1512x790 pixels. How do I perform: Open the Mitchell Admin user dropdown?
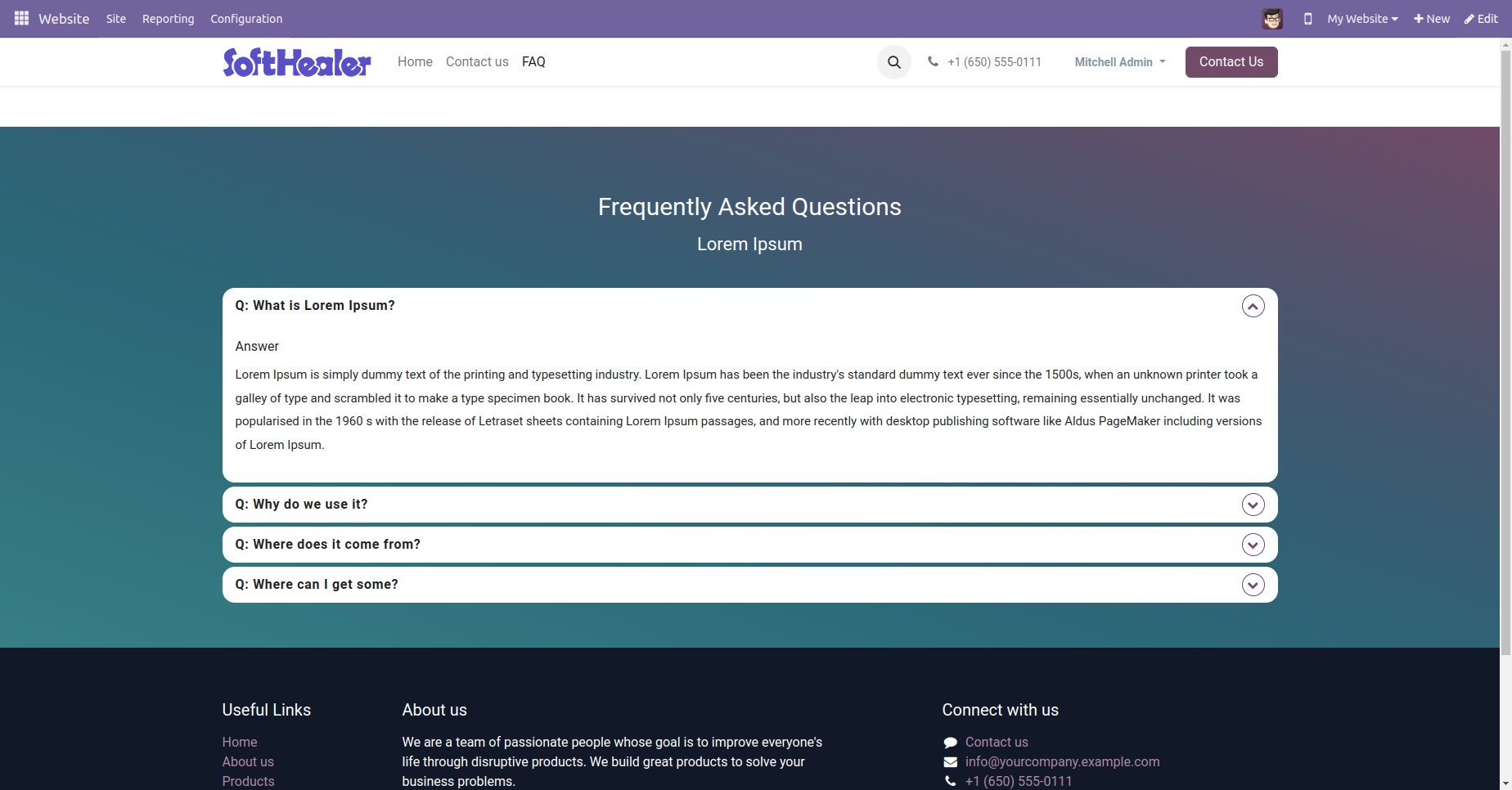(1120, 62)
